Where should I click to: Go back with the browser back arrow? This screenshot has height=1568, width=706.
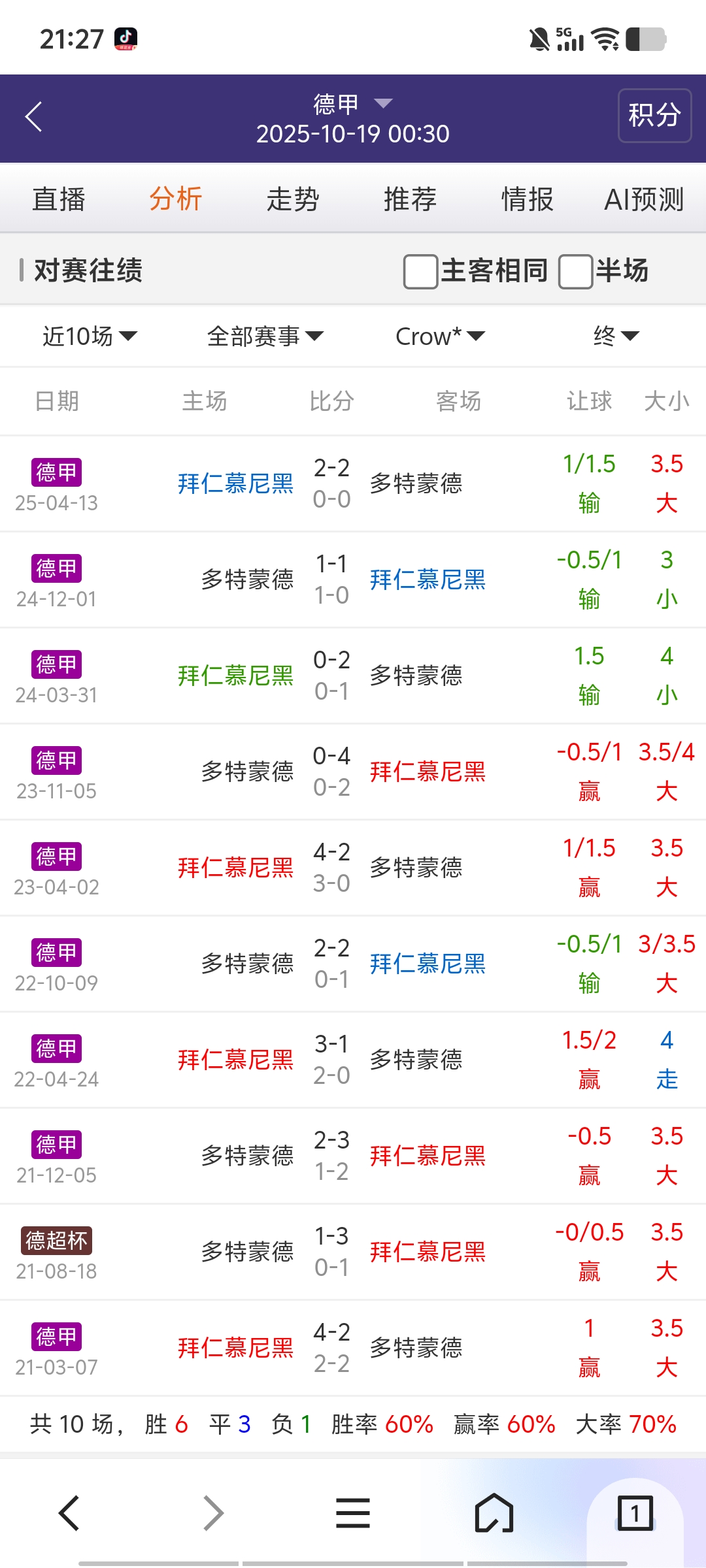click(x=69, y=1513)
